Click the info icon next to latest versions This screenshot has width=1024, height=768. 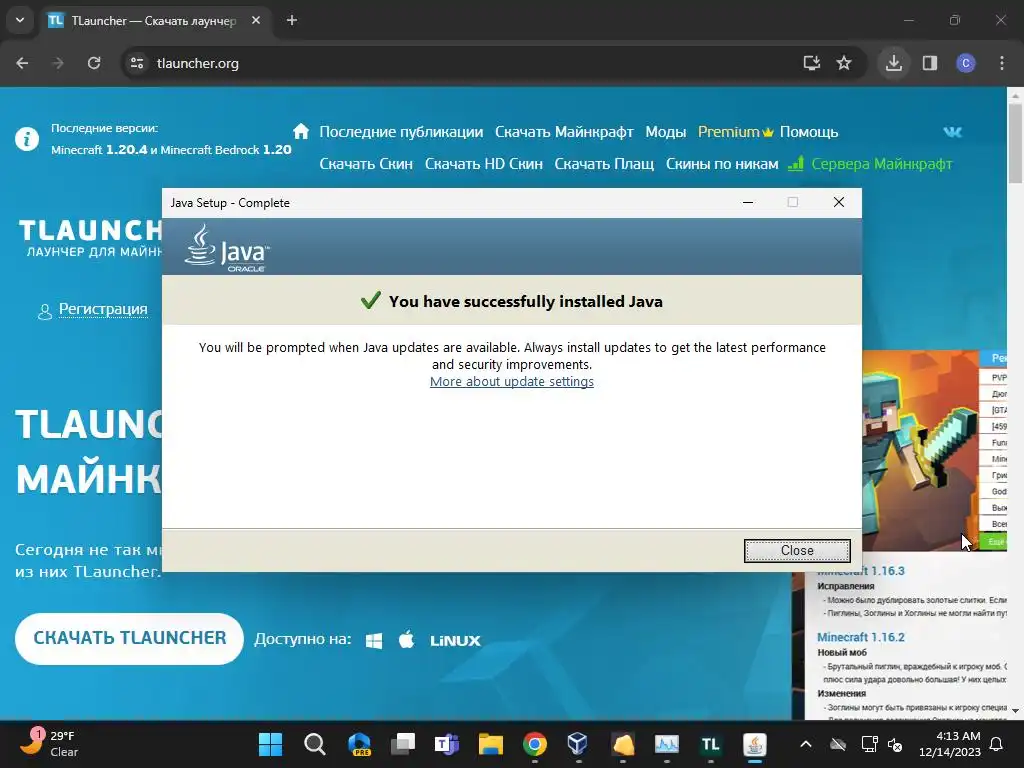(27, 139)
